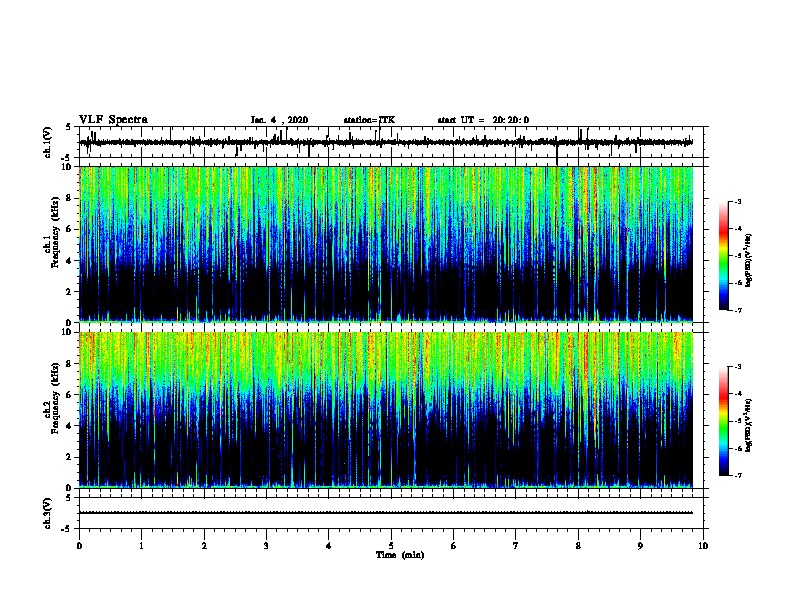Click time axis tick label "1"
The width and height of the screenshot is (792, 612).
tap(141, 546)
